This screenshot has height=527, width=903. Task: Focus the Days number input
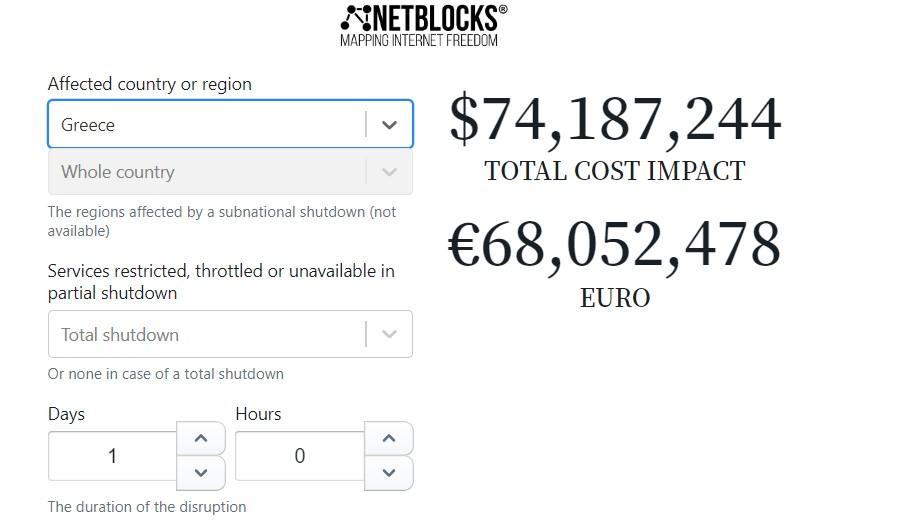(x=112, y=456)
